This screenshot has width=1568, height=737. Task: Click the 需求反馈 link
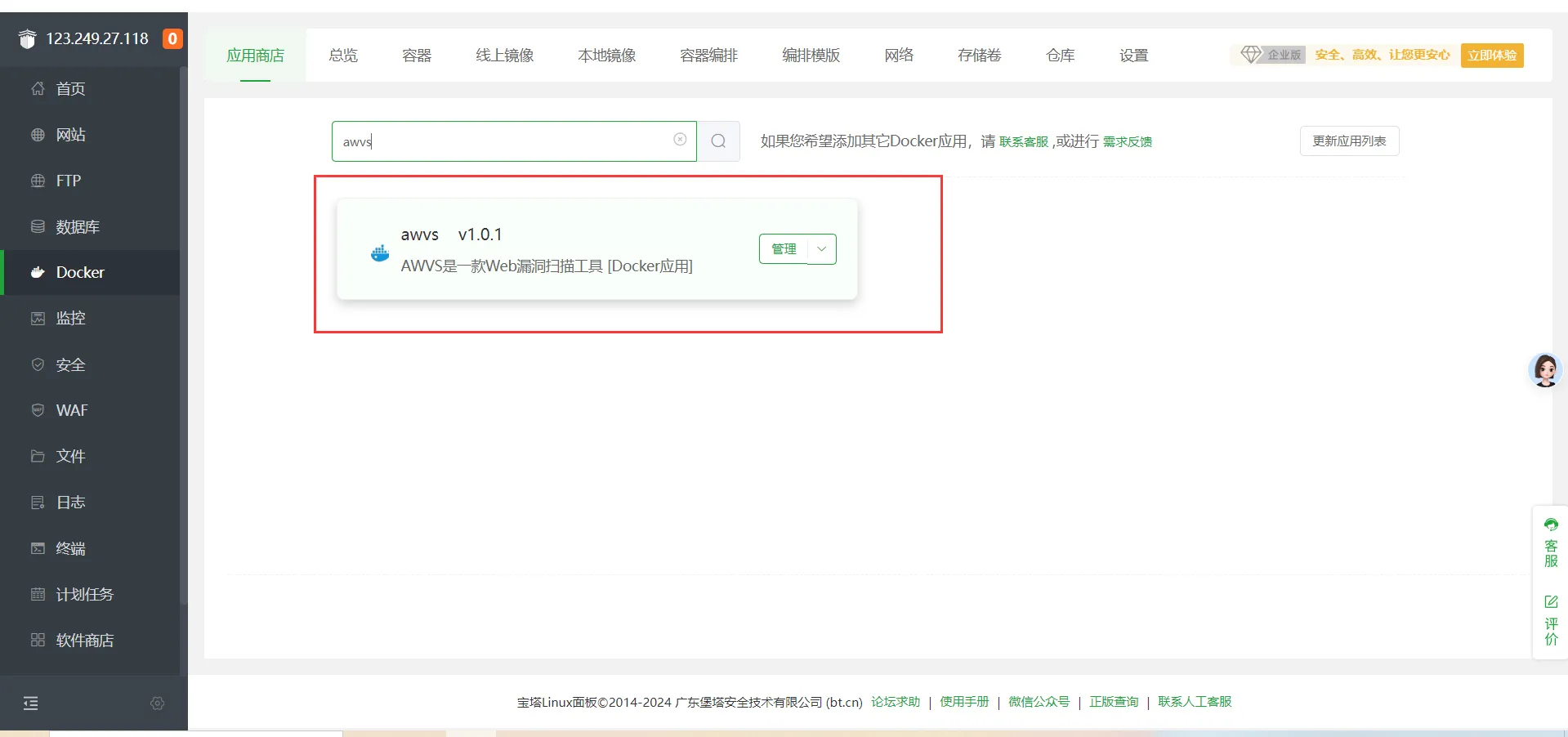(x=1128, y=142)
